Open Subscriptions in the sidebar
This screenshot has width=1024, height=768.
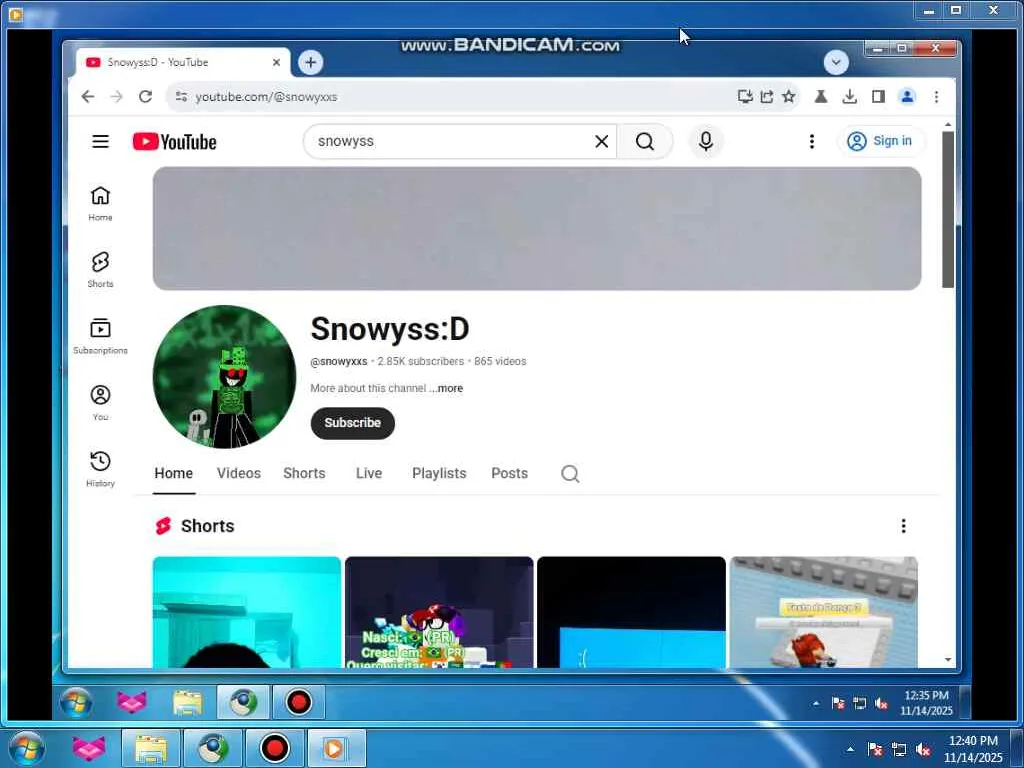100,336
